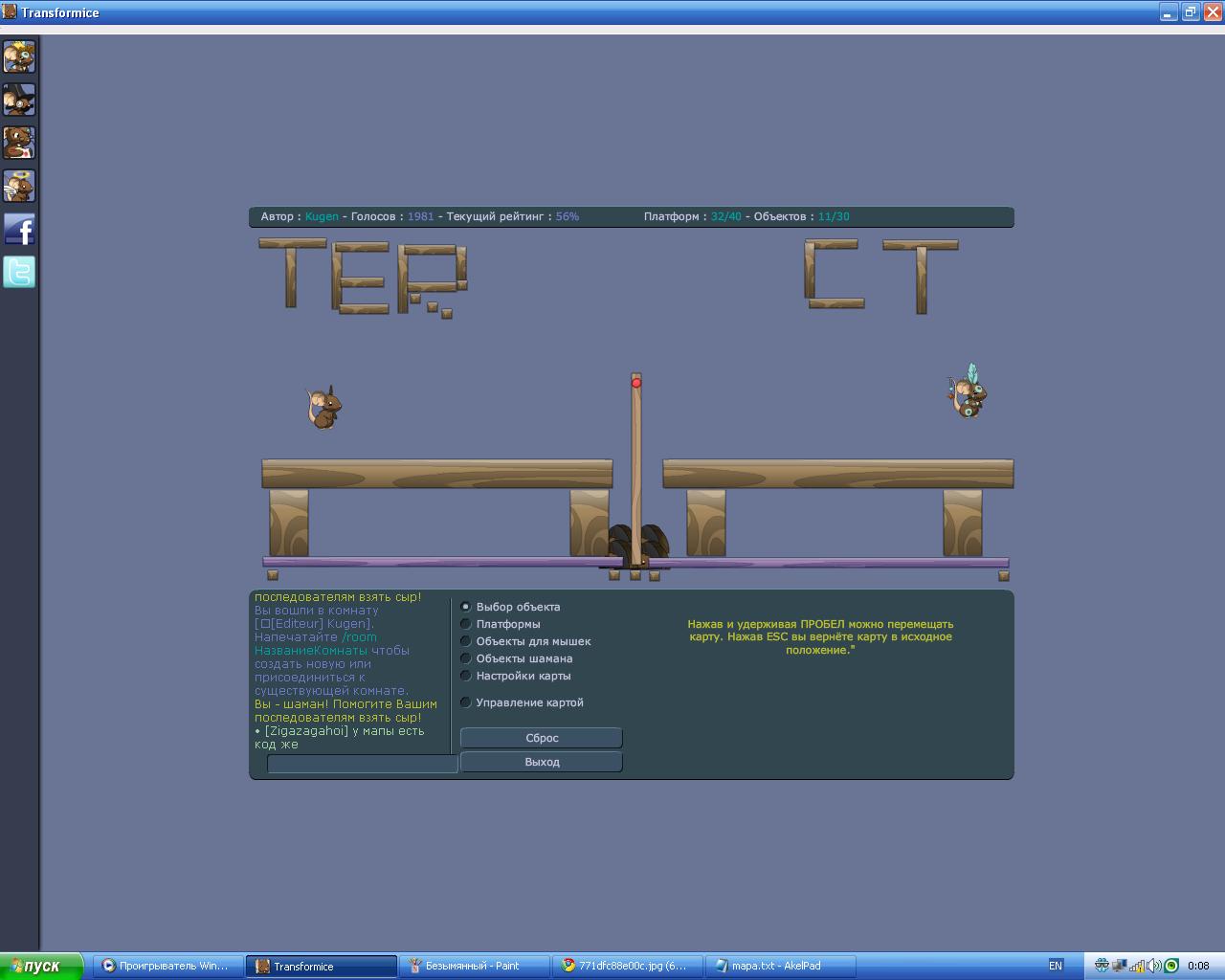Click the taskbar clock showing 0:08
Image resolution: width=1225 pixels, height=980 pixels.
pos(1198,966)
